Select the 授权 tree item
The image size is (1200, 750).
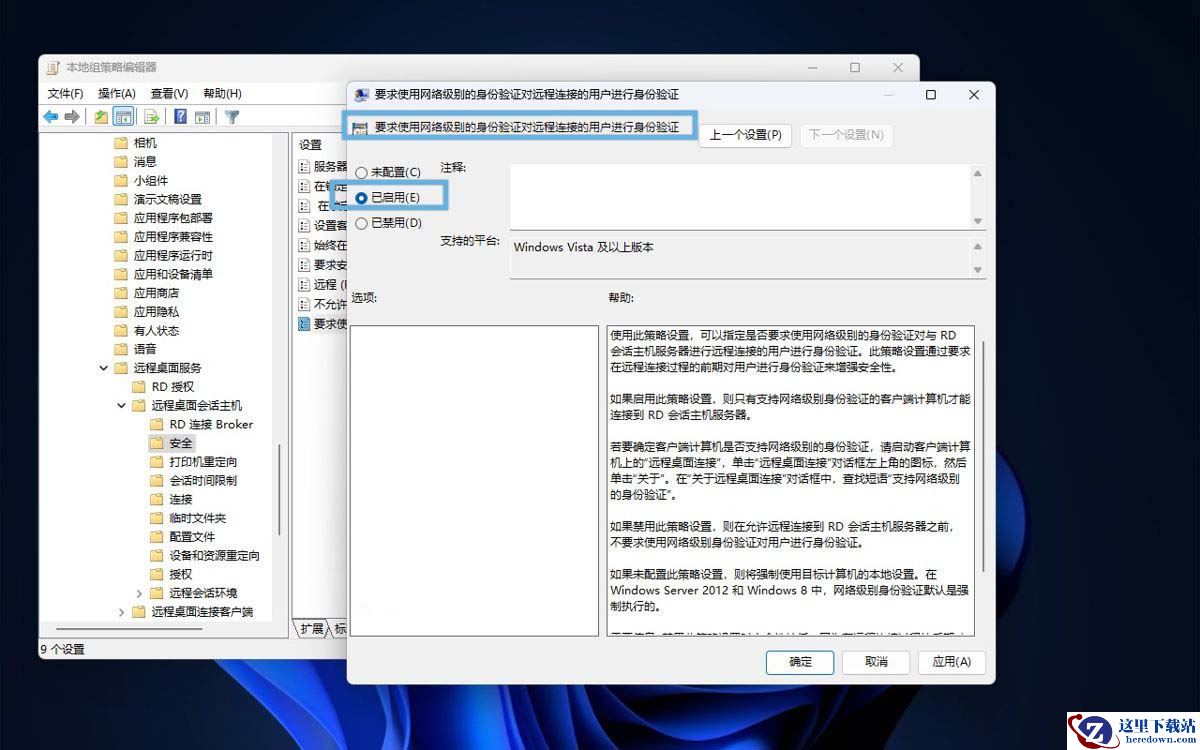(181, 574)
